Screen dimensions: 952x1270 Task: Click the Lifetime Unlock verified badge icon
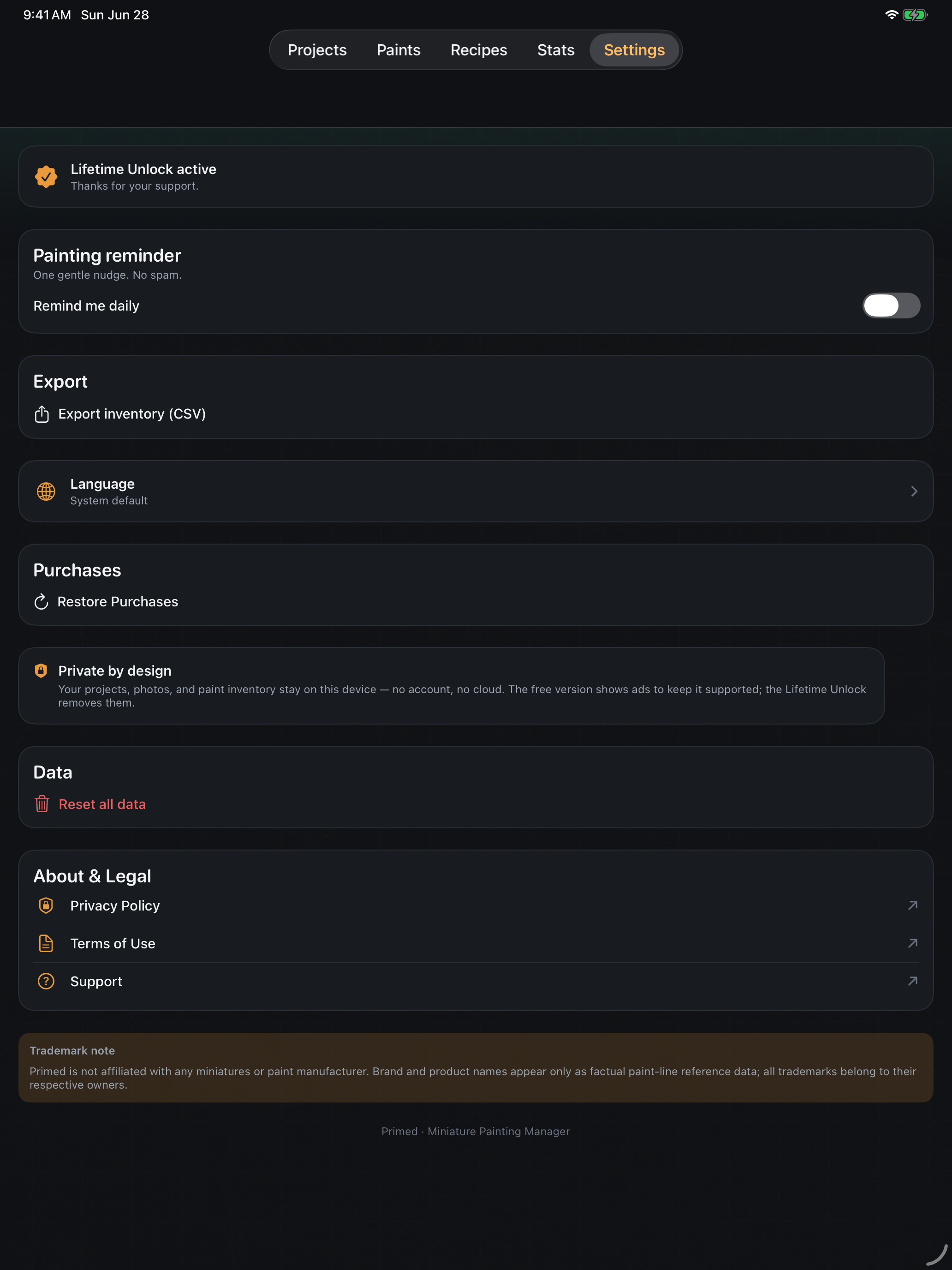[x=46, y=177]
